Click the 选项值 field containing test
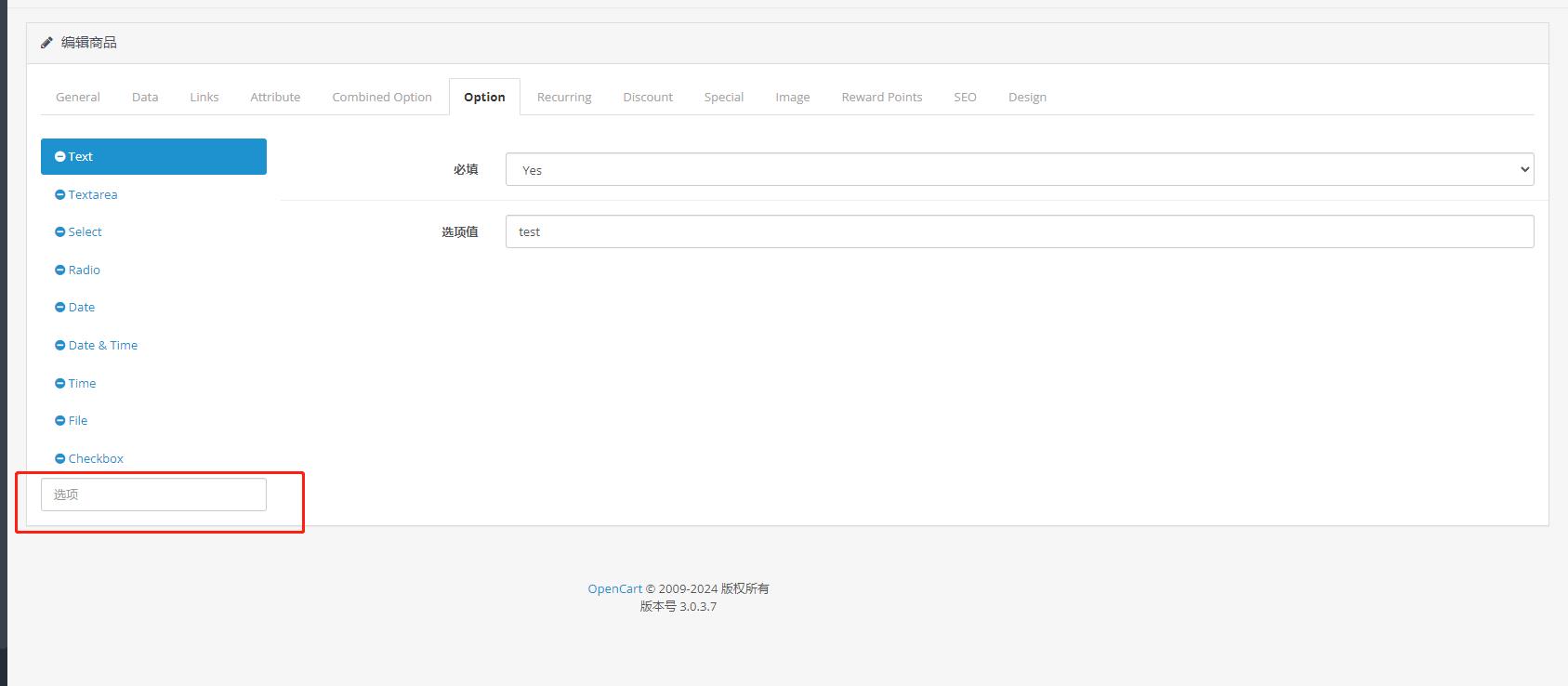Image resolution: width=1568 pixels, height=686 pixels. pyautogui.click(x=1019, y=231)
